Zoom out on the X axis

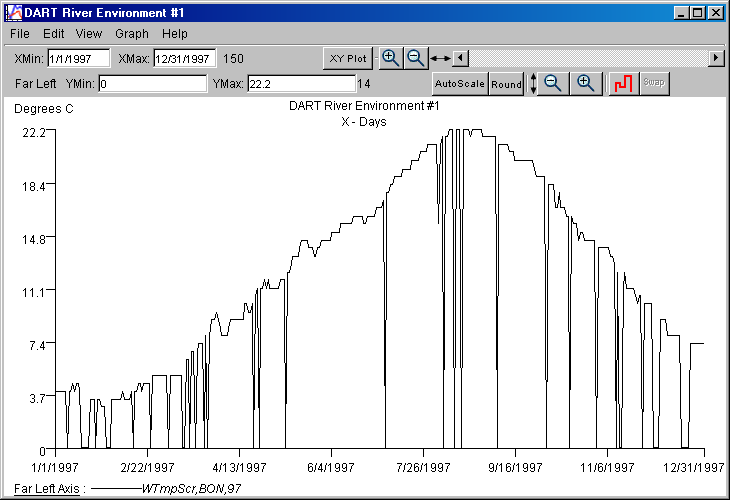pyautogui.click(x=416, y=58)
